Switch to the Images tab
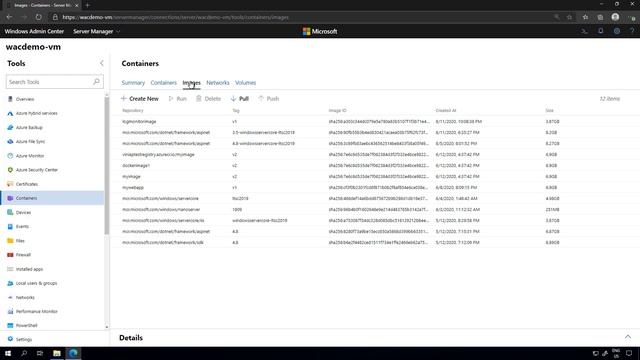This screenshot has height=360, width=640. coord(191,83)
